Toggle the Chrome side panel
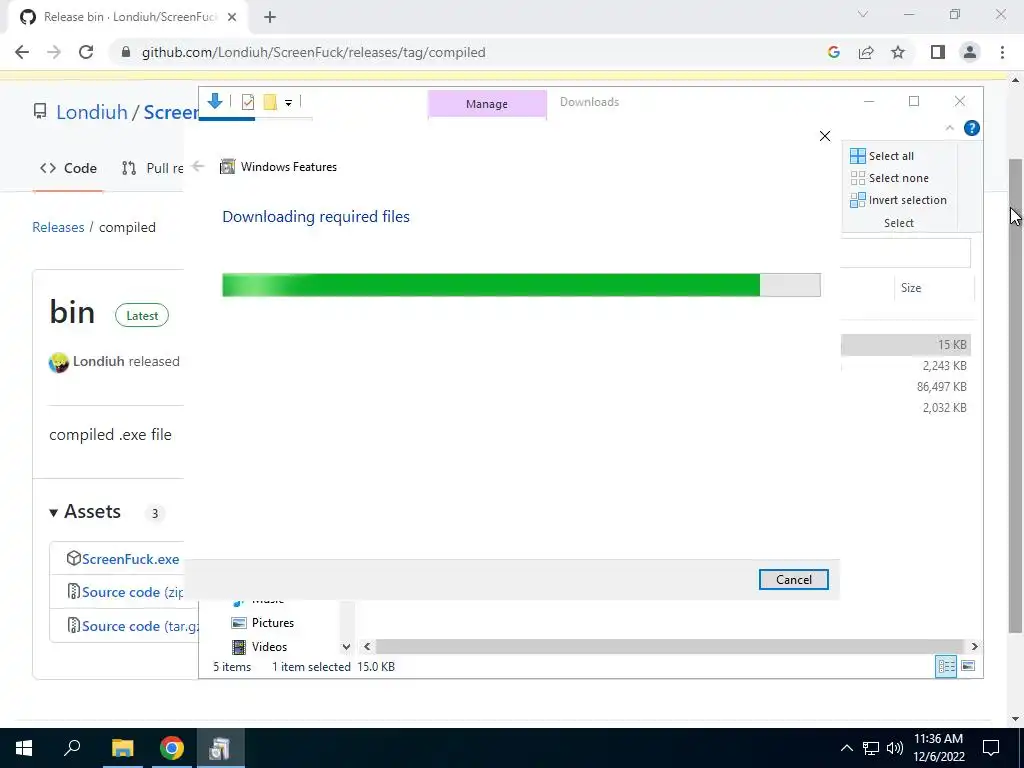Image resolution: width=1024 pixels, height=768 pixels. 938,52
